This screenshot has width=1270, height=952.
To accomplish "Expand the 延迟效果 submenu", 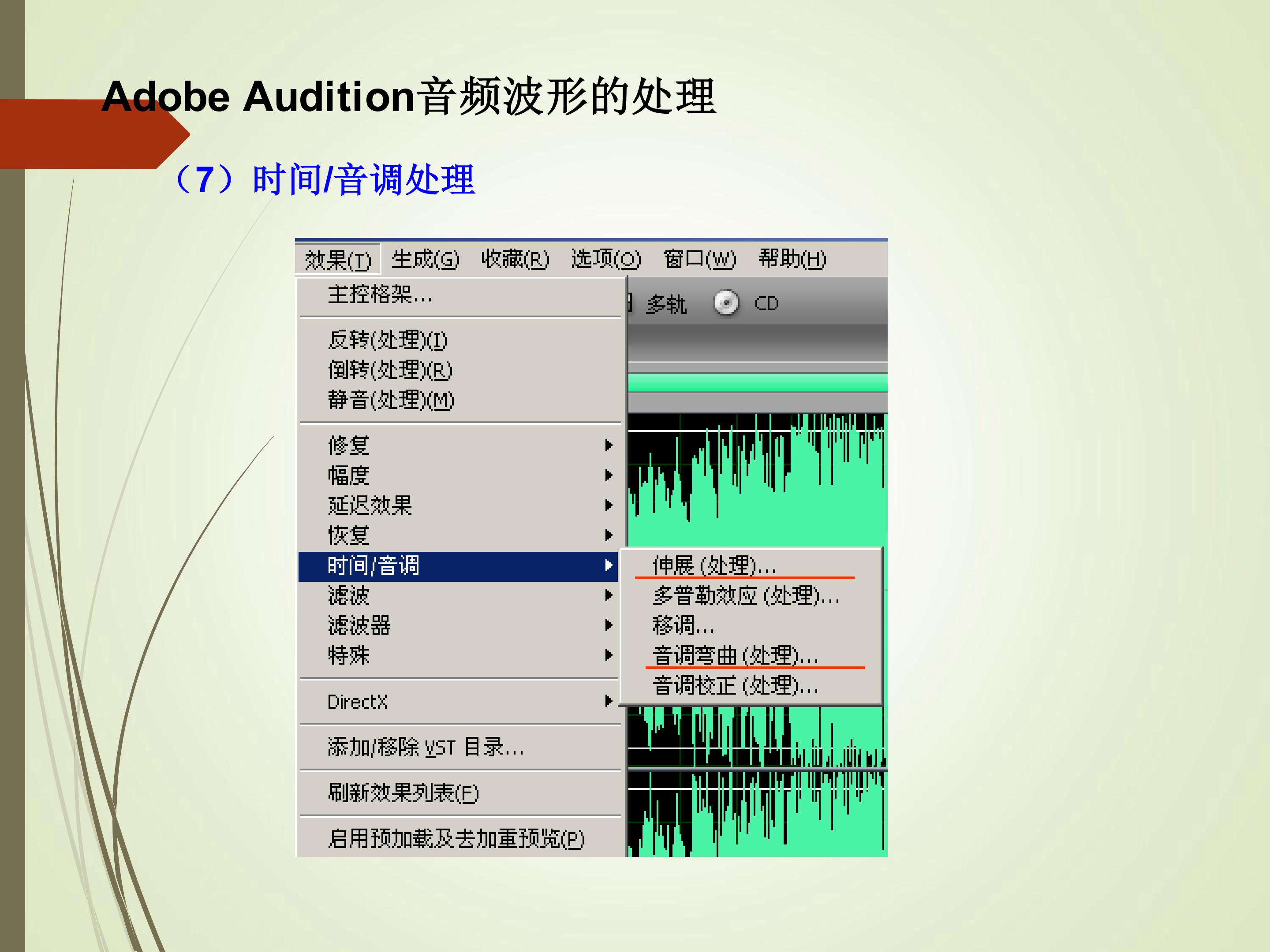I will point(459,506).
